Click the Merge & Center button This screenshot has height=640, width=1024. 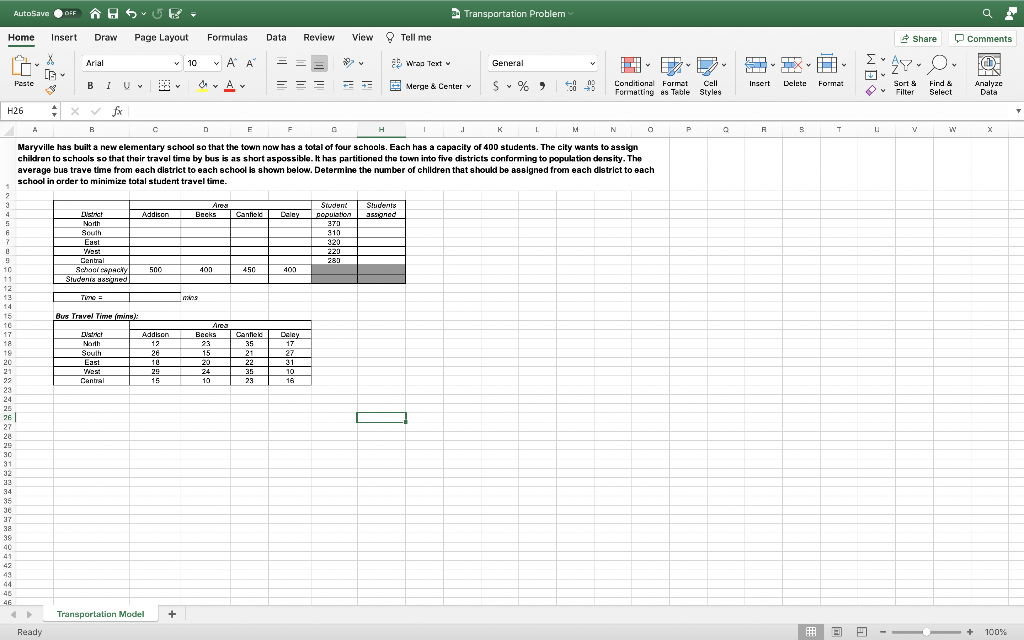[x=430, y=86]
